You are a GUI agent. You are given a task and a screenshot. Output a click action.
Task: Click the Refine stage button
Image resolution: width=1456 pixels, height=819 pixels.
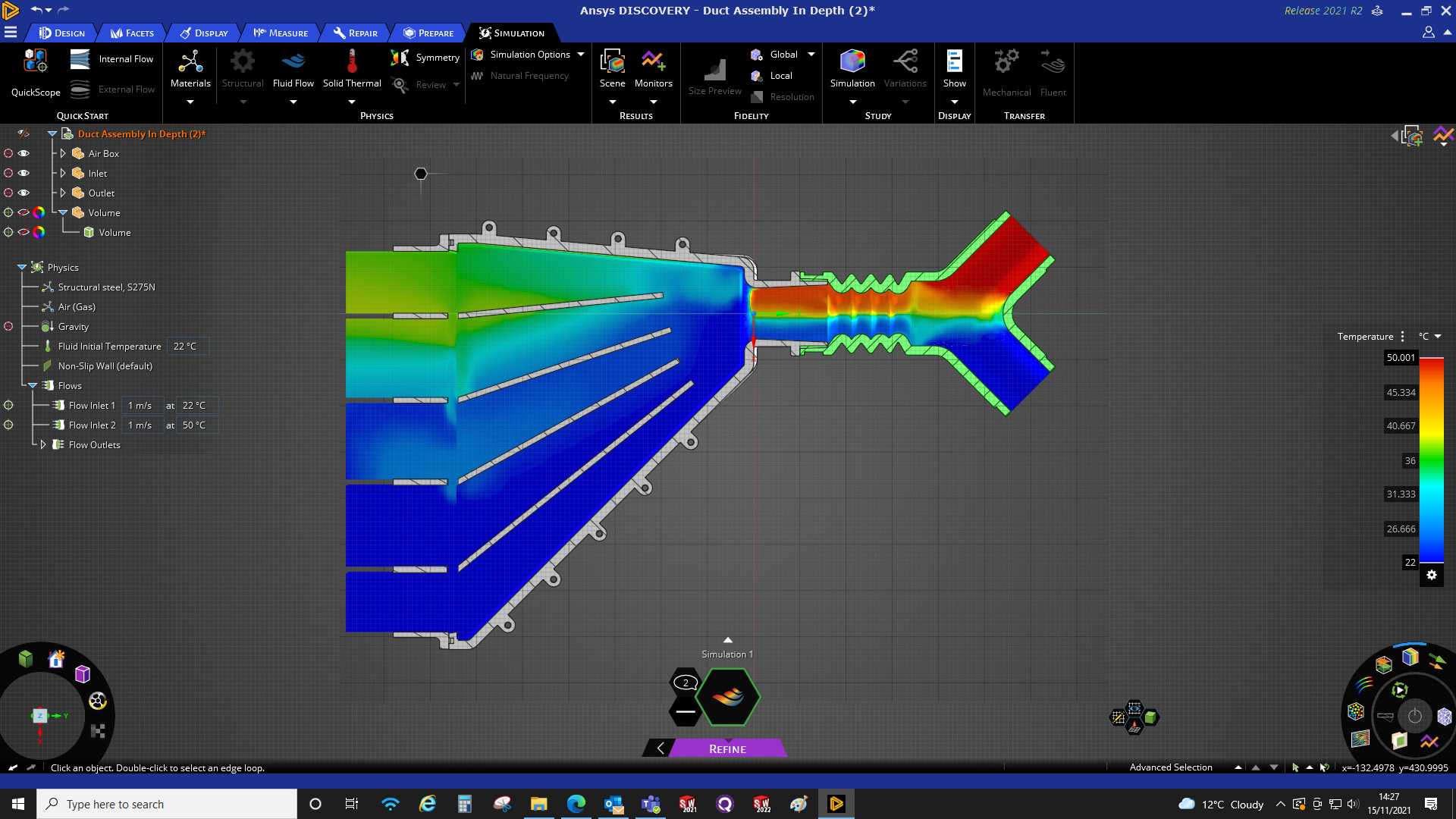tap(727, 748)
